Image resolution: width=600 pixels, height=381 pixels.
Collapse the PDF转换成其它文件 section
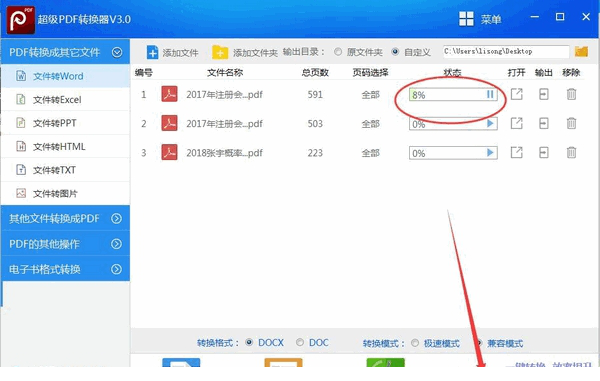117,52
